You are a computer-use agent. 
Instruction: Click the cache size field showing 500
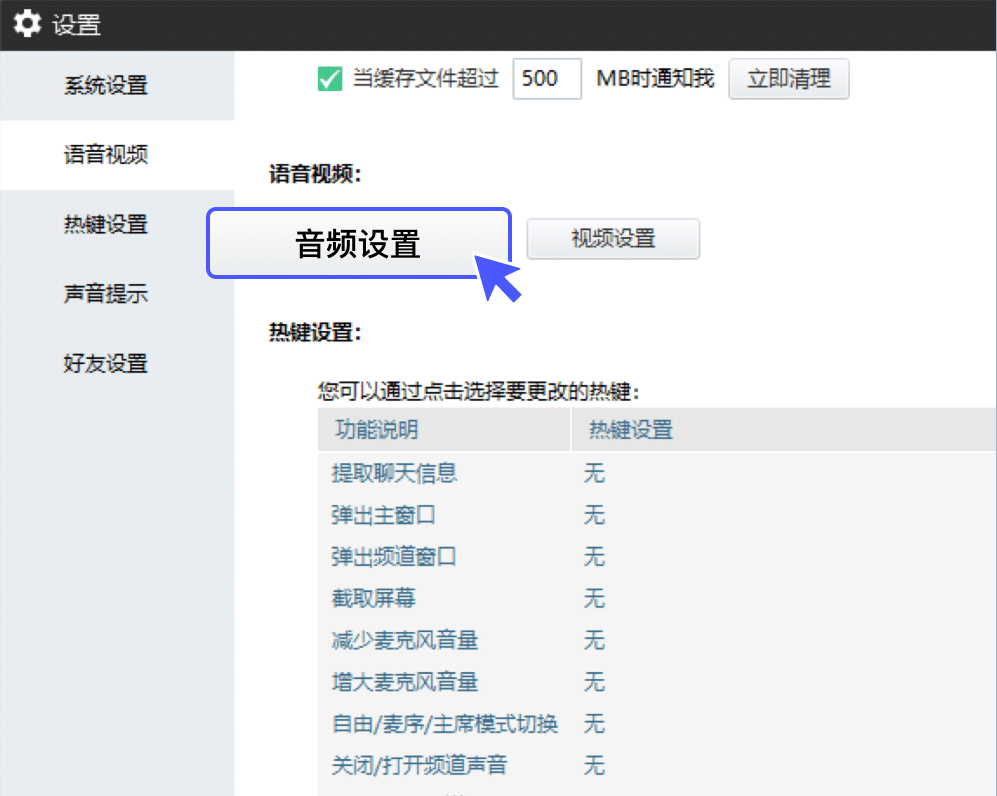[546, 79]
